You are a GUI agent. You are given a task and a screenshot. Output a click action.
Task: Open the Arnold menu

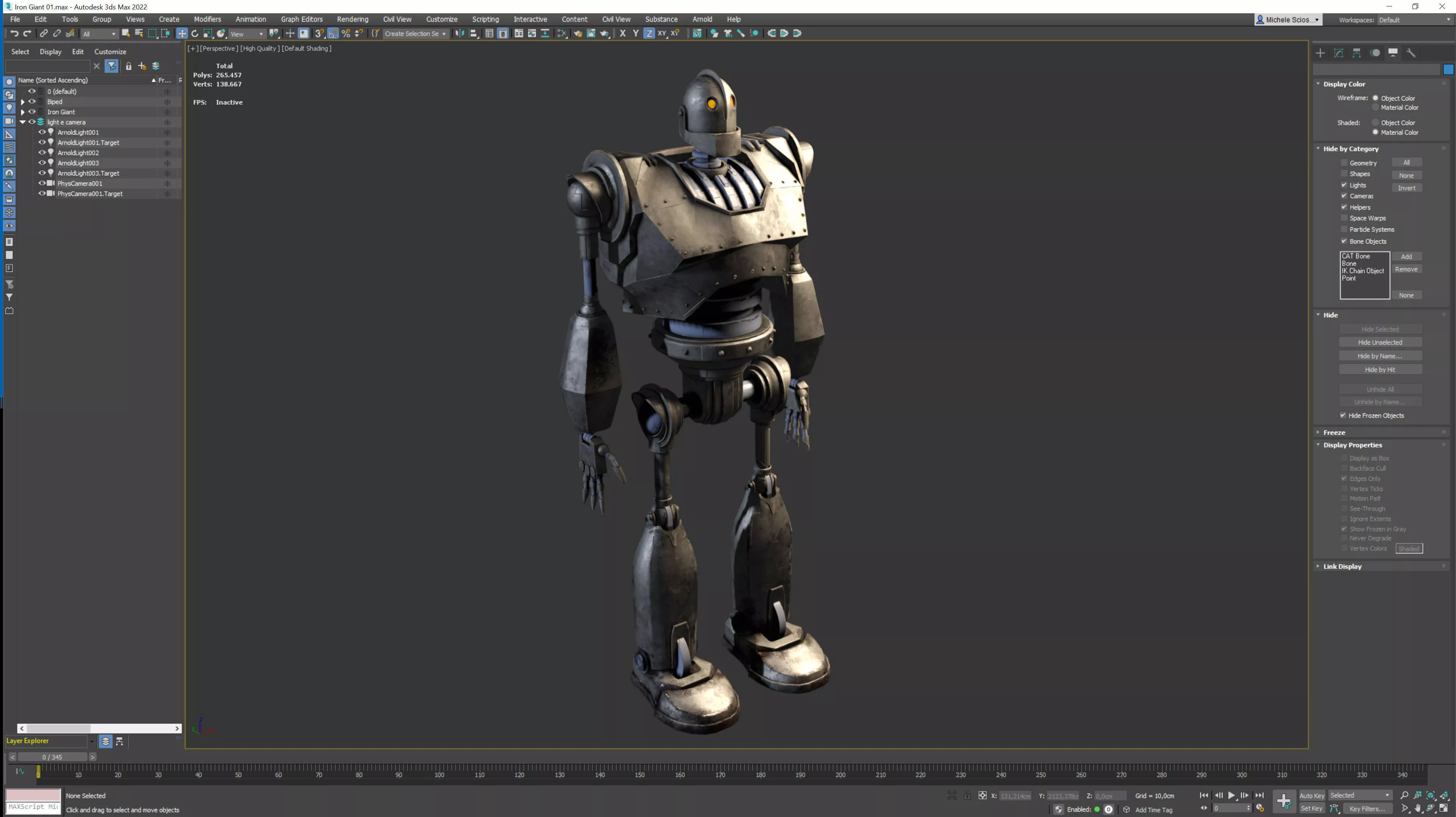click(702, 19)
